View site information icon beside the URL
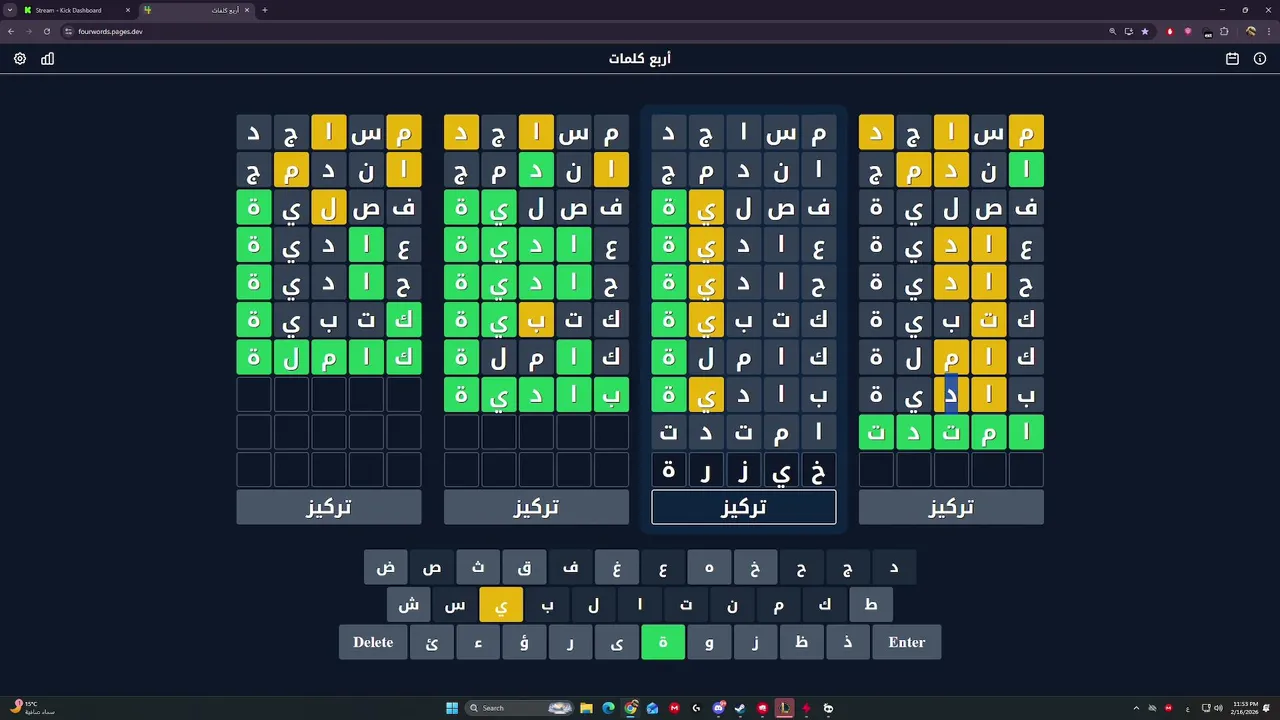 coord(68,31)
